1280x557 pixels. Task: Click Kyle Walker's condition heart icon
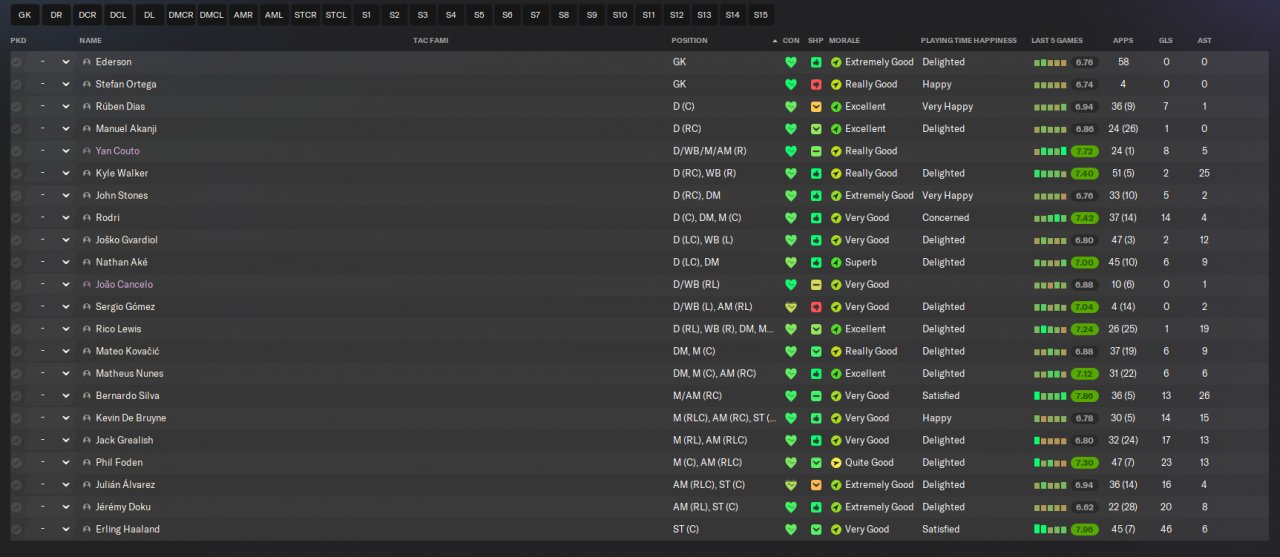pos(791,173)
